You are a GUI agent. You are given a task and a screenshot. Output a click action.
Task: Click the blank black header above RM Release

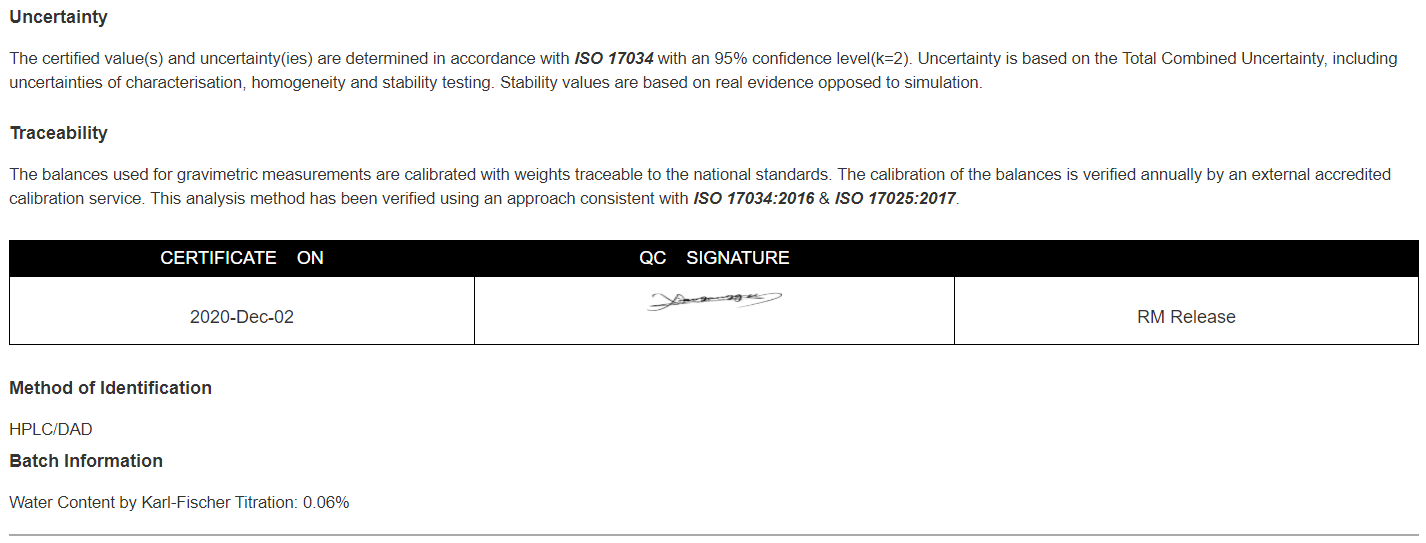point(1186,258)
